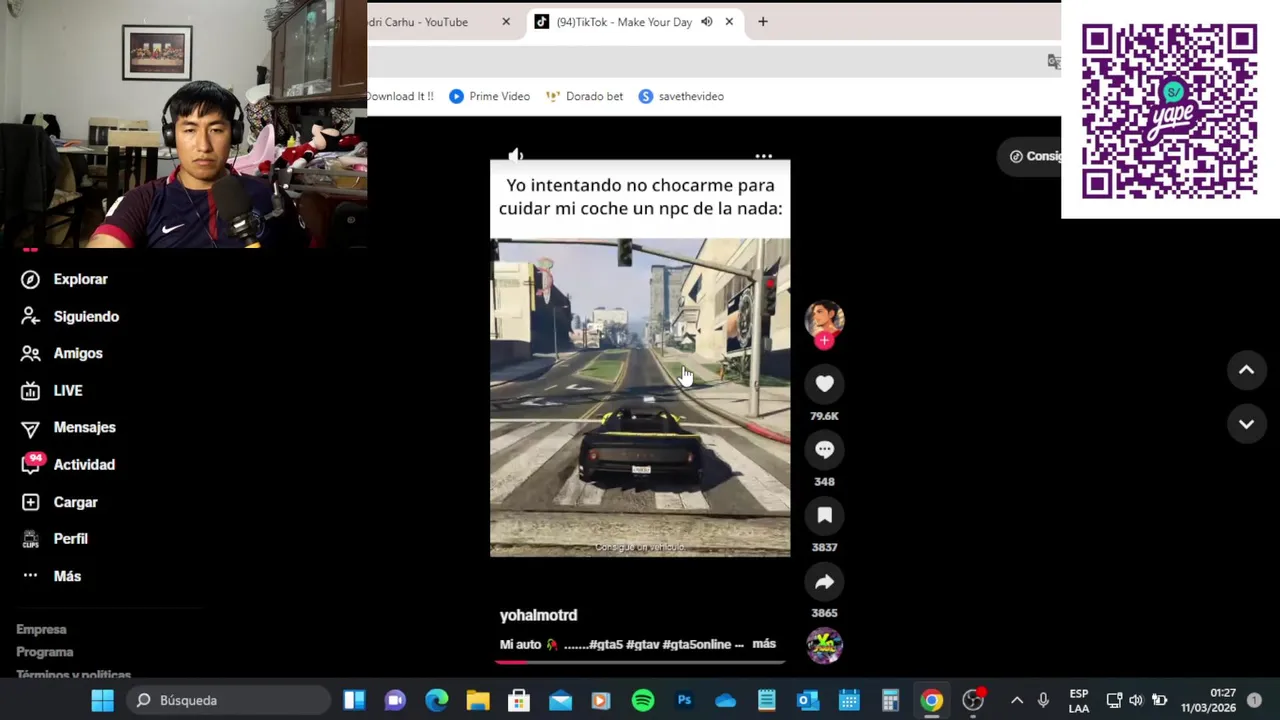Click the microphone tray icon
Image resolution: width=1280 pixels, height=720 pixels.
click(1043, 700)
